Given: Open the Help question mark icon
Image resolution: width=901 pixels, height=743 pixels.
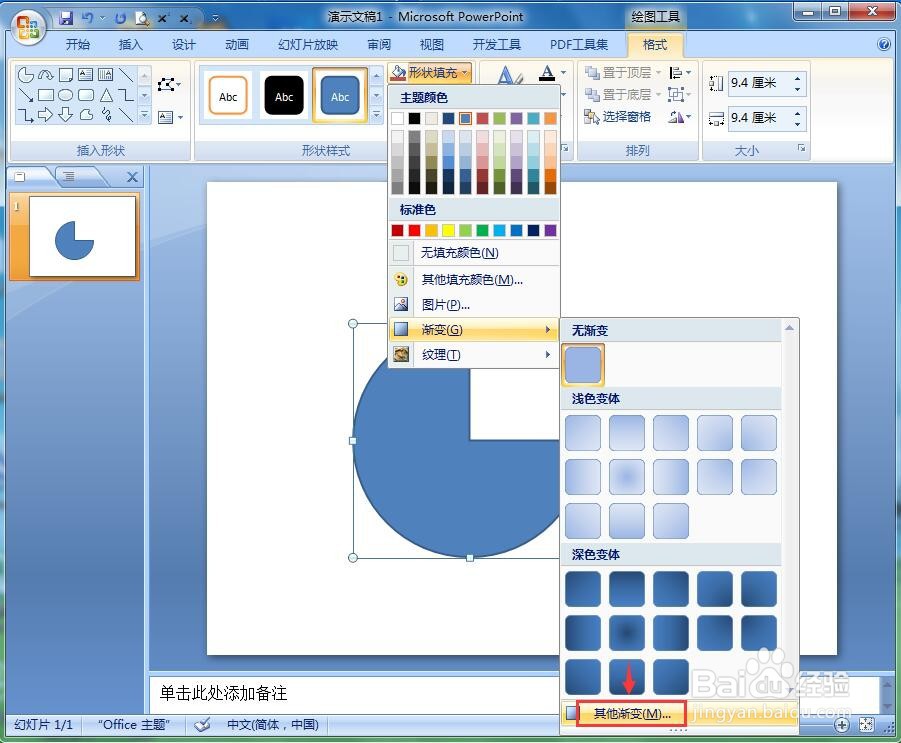Looking at the screenshot, I should [884, 44].
